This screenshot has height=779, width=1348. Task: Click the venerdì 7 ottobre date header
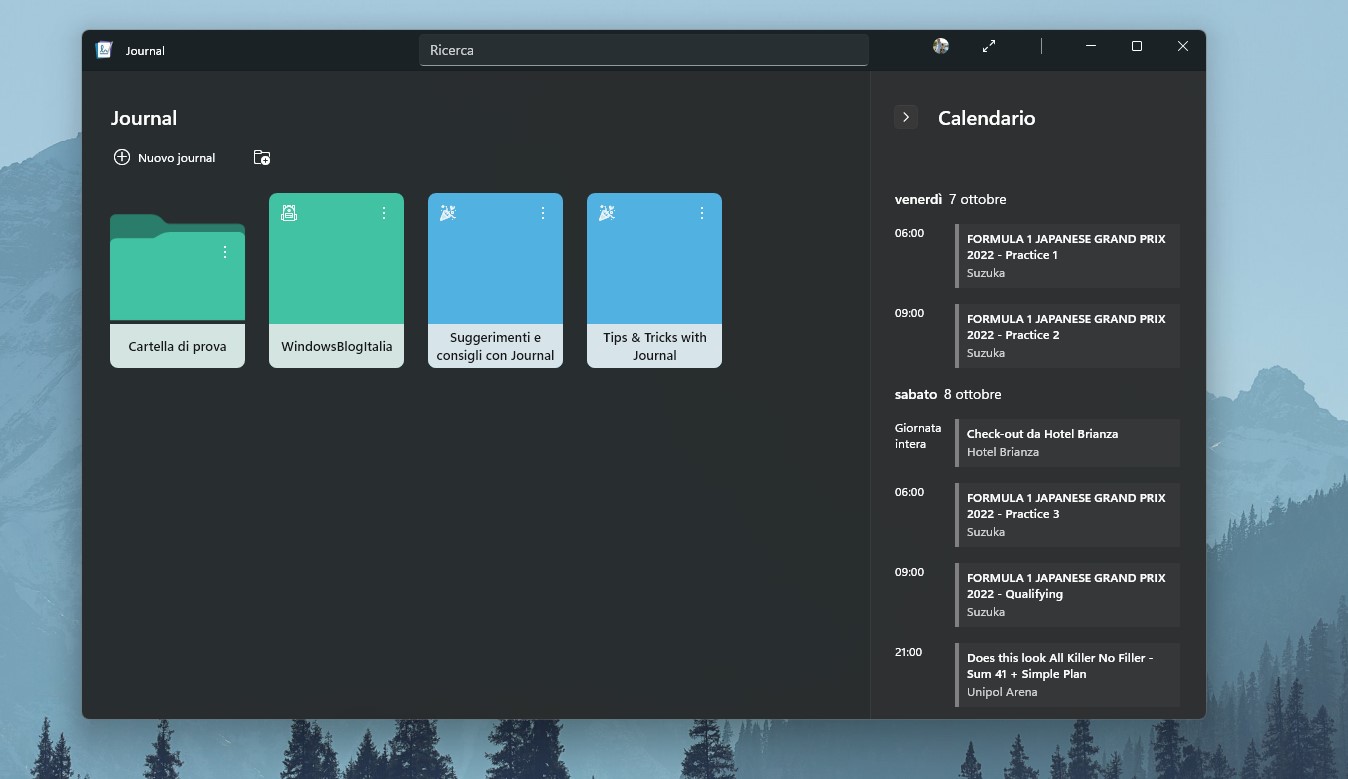[950, 199]
